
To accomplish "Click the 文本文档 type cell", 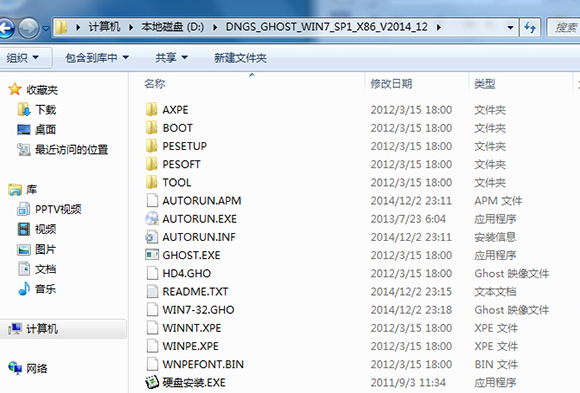I will pos(495,292).
